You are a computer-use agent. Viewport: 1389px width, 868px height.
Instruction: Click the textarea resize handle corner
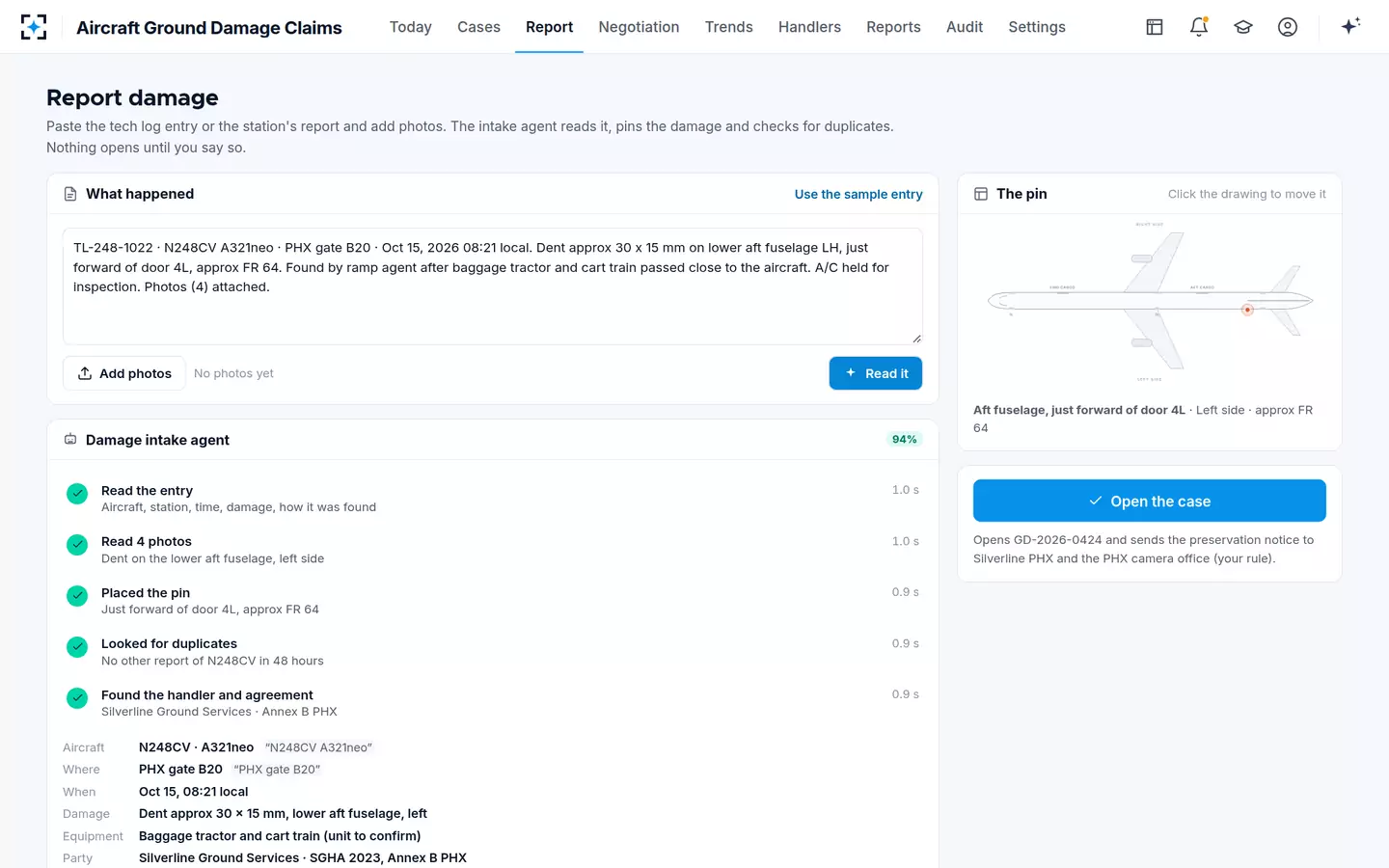point(916,339)
